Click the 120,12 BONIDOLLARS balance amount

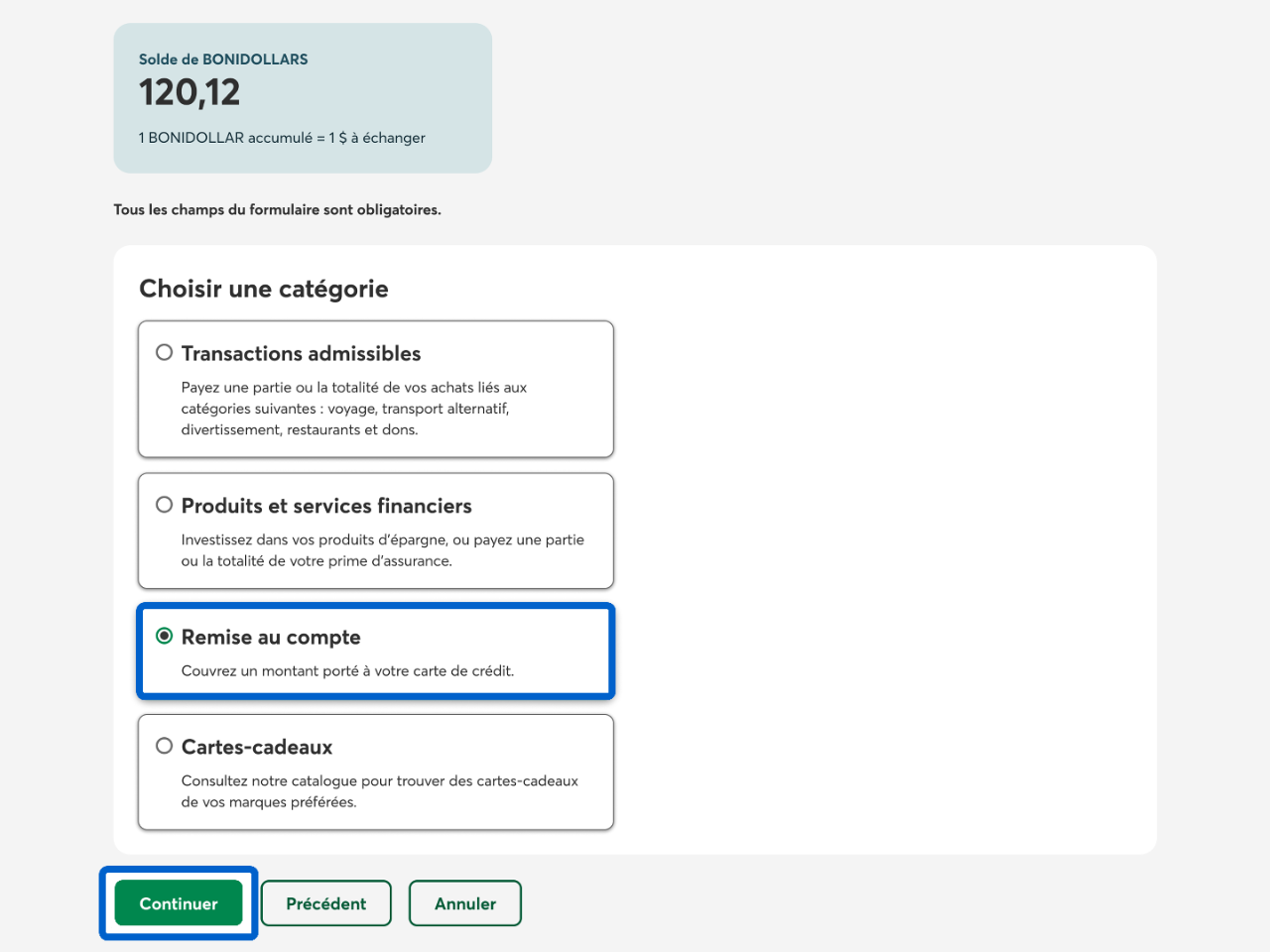tap(190, 92)
